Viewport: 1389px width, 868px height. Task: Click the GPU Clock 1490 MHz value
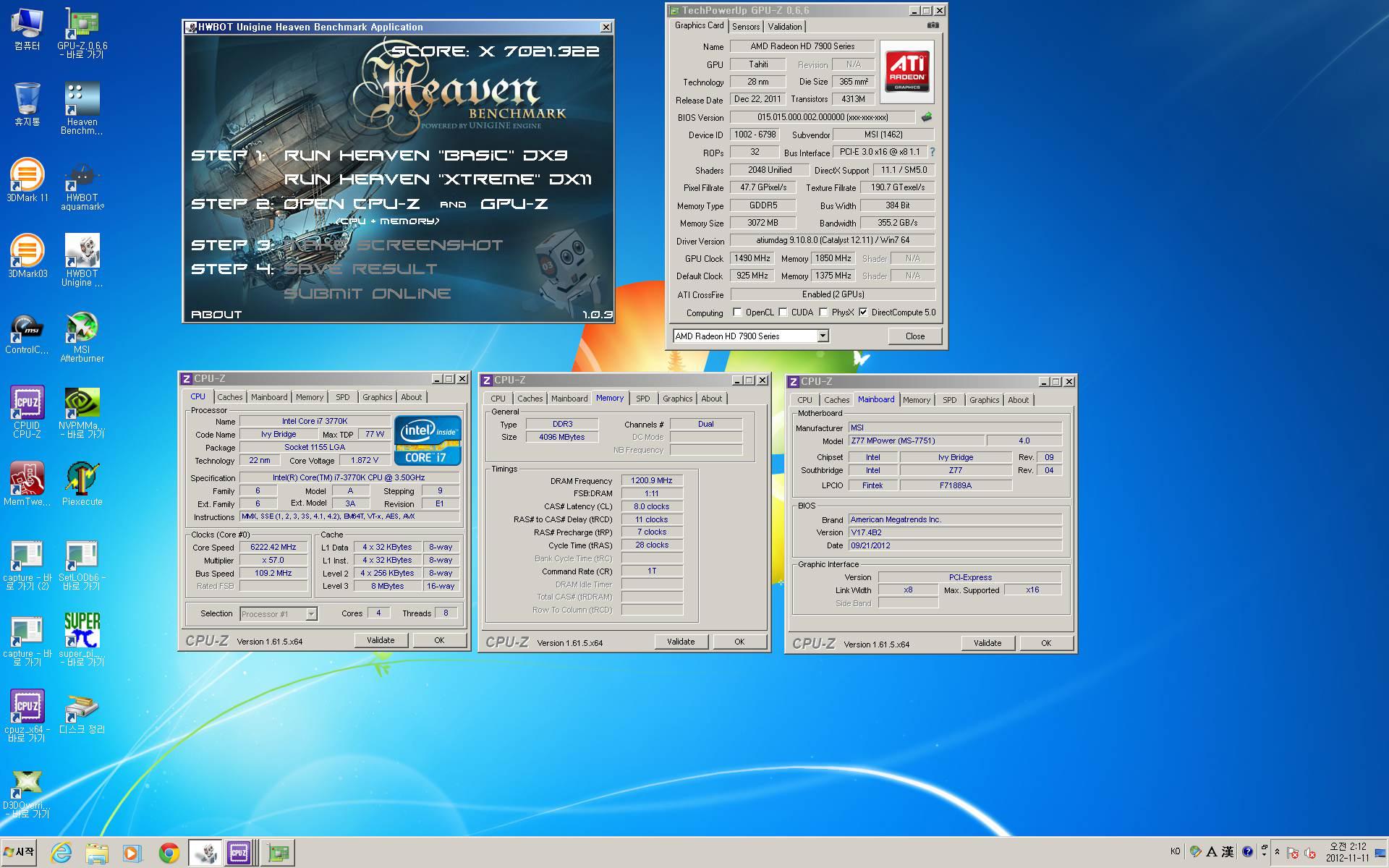(752, 258)
